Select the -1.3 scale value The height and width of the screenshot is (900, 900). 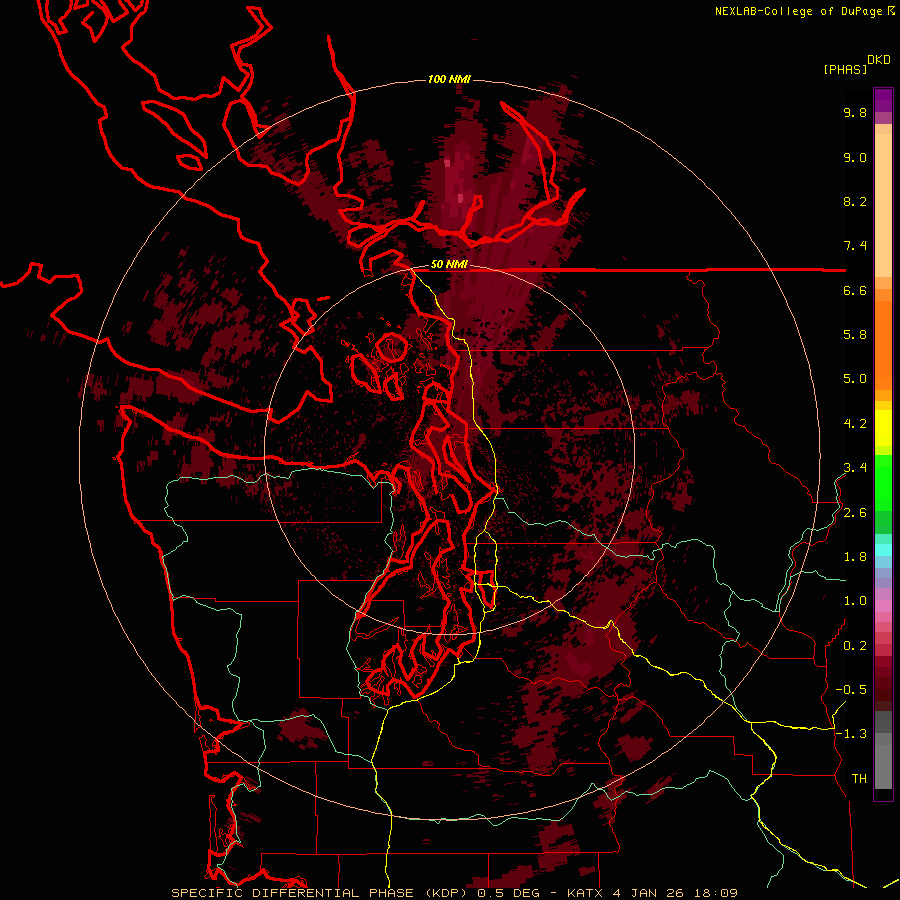(x=851, y=734)
